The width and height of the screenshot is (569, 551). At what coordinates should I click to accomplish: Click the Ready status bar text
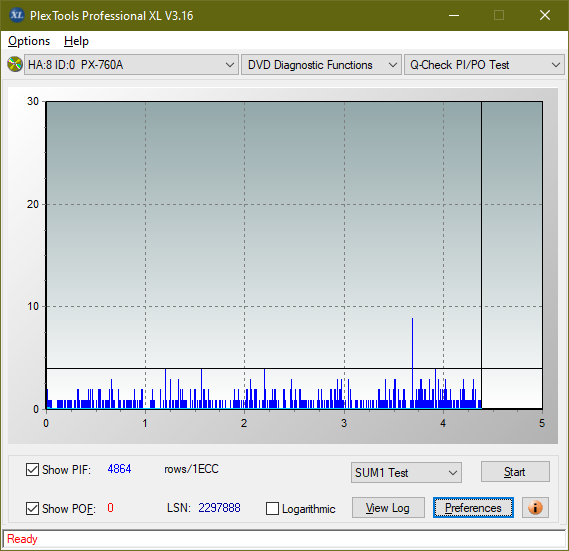(x=22, y=539)
